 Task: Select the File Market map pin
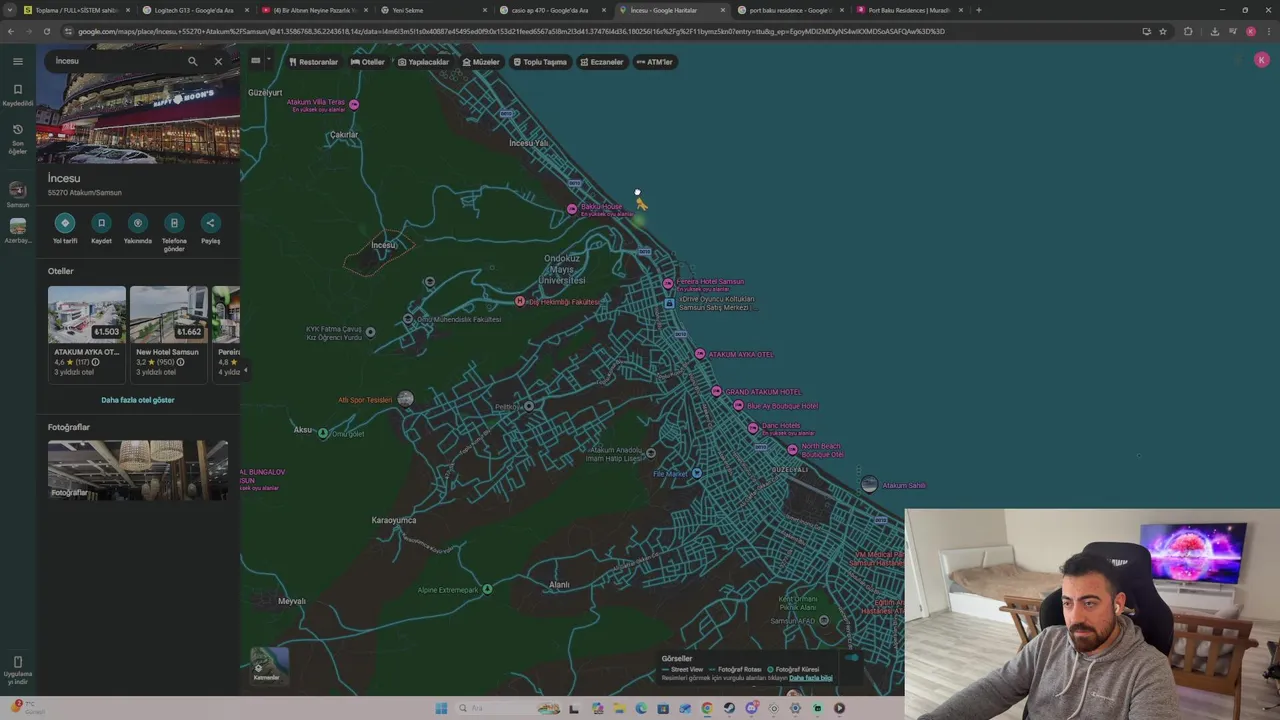[696, 473]
